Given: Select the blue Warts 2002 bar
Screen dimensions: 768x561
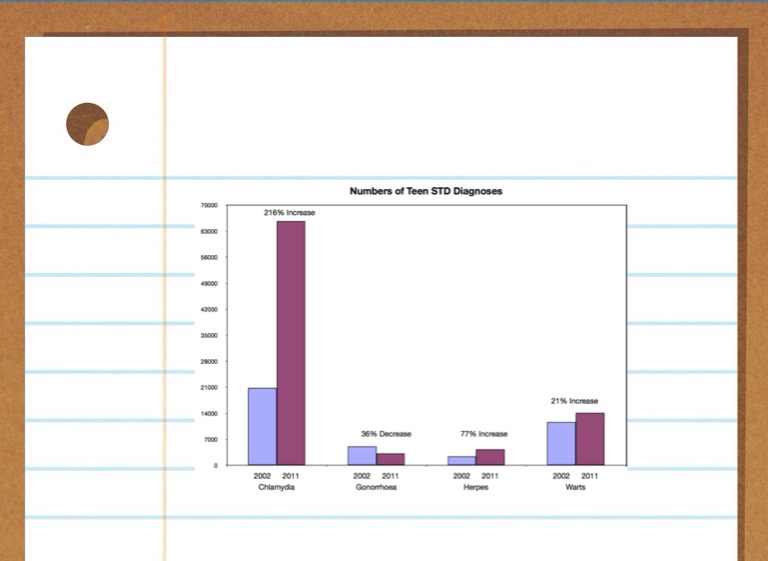Looking at the screenshot, I should point(561,443).
